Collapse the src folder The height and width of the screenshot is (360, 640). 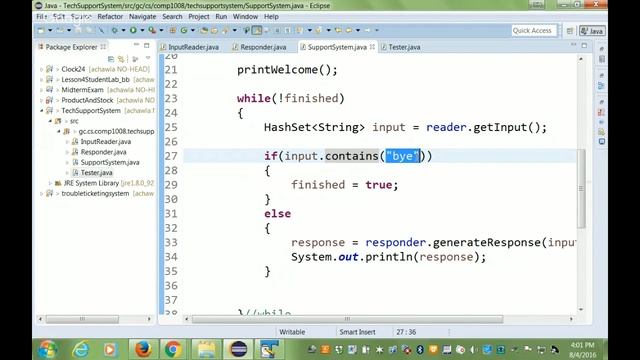coord(50,121)
